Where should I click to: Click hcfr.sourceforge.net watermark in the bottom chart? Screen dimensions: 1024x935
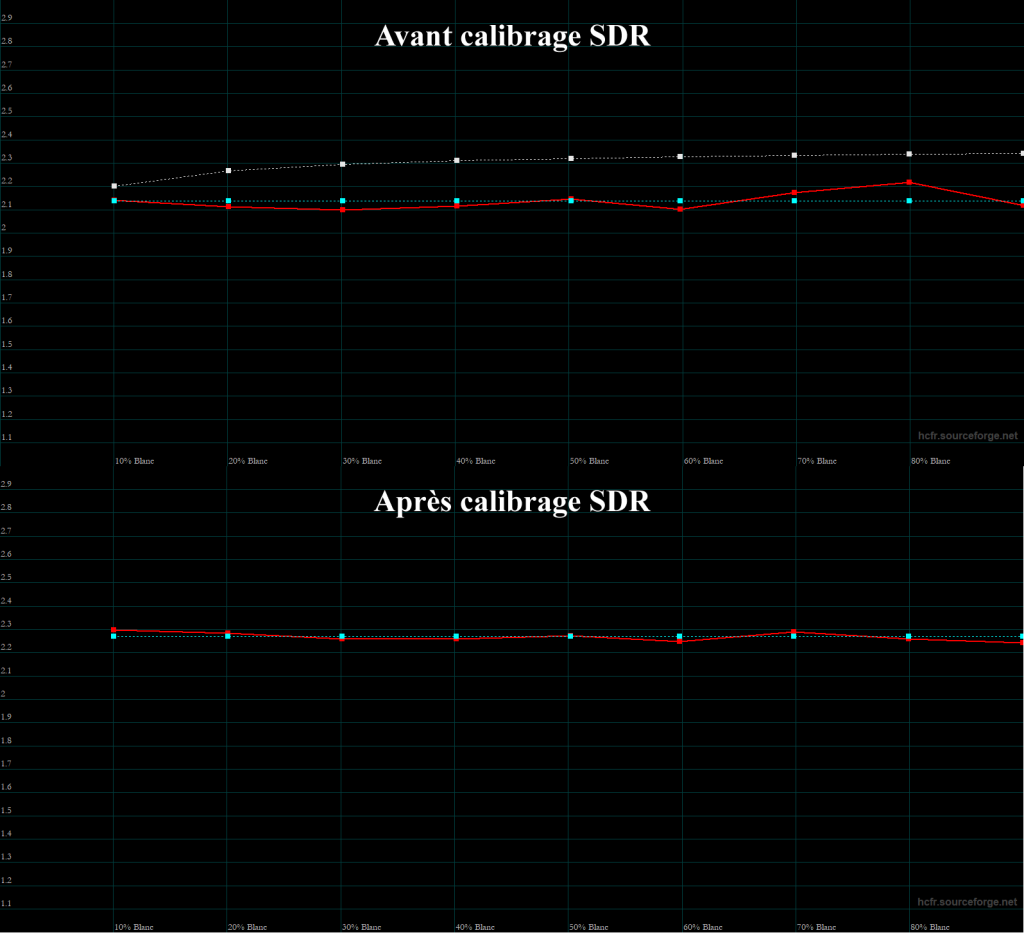tap(967, 902)
